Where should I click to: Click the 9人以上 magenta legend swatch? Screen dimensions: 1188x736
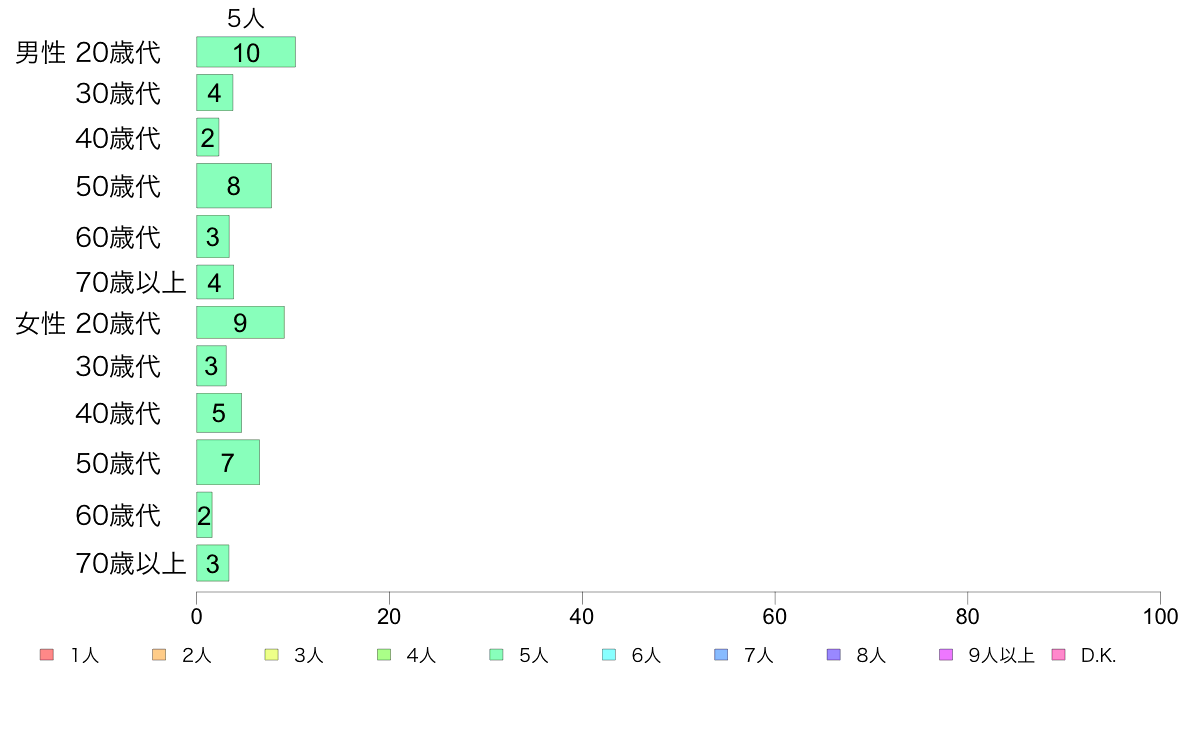946,655
